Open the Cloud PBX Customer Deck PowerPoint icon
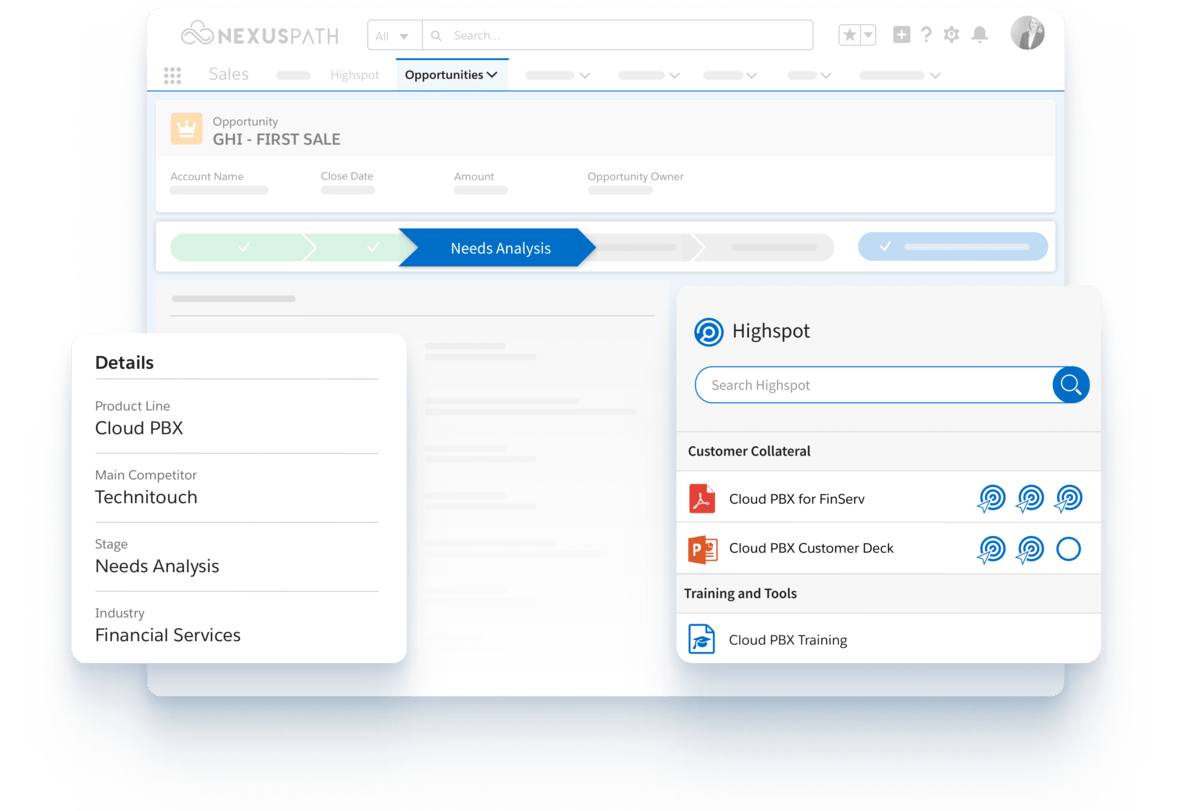The height and width of the screenshot is (811, 1184). (702, 549)
